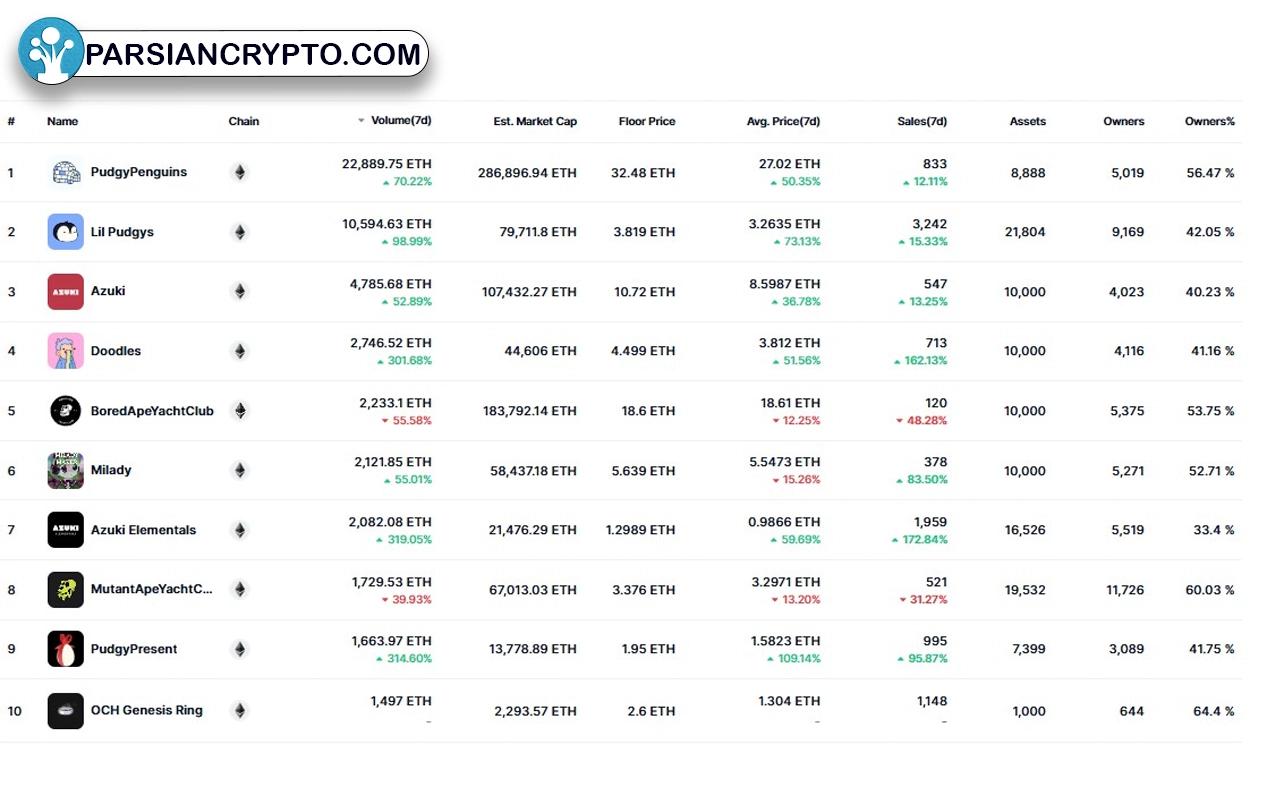Click the ParsianCrypto.com logo banner
The height and width of the screenshot is (800, 1280).
(224, 52)
